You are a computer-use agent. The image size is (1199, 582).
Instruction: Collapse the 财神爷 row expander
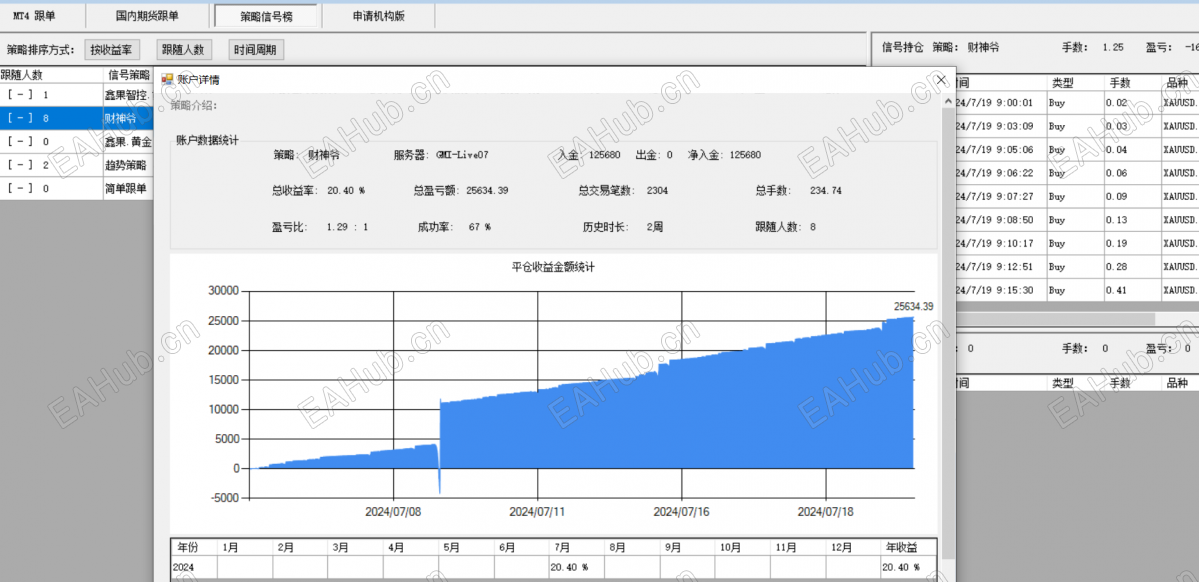(x=20, y=119)
